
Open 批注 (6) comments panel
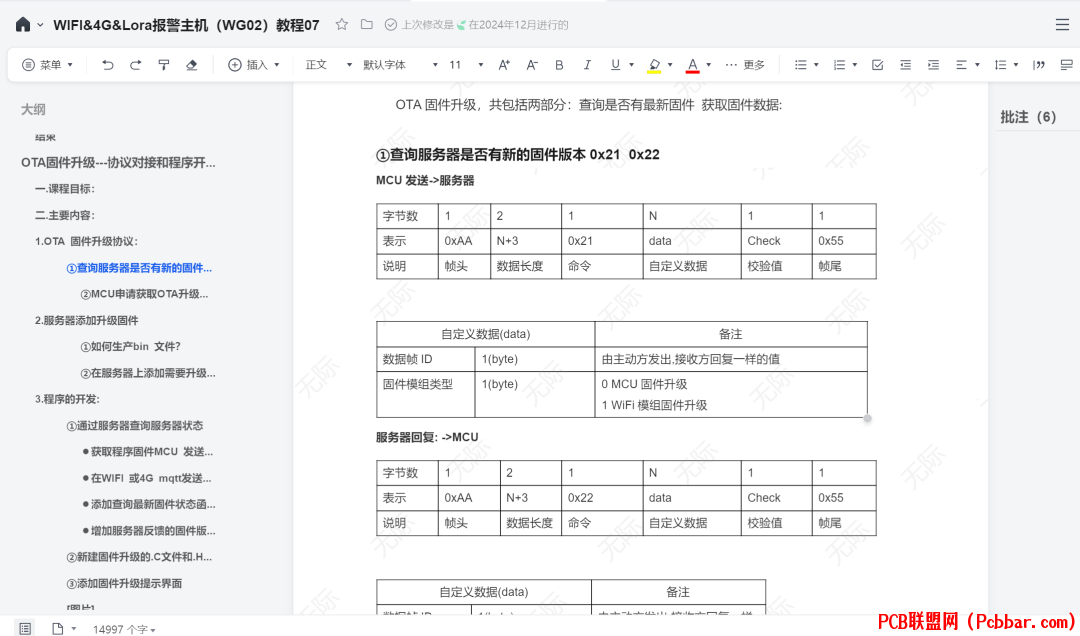coord(1028,117)
